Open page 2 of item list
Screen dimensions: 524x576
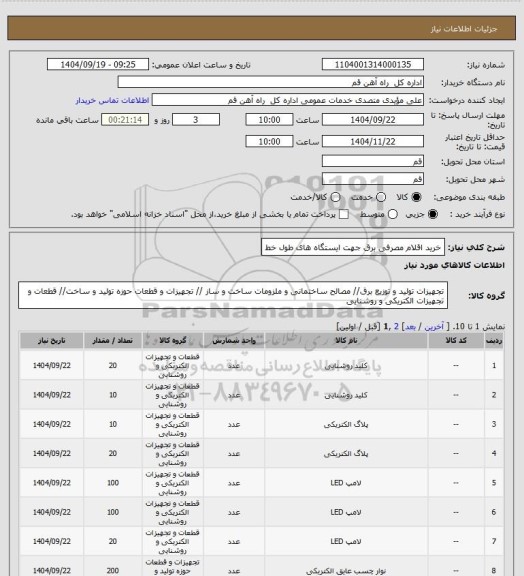pos(396,327)
